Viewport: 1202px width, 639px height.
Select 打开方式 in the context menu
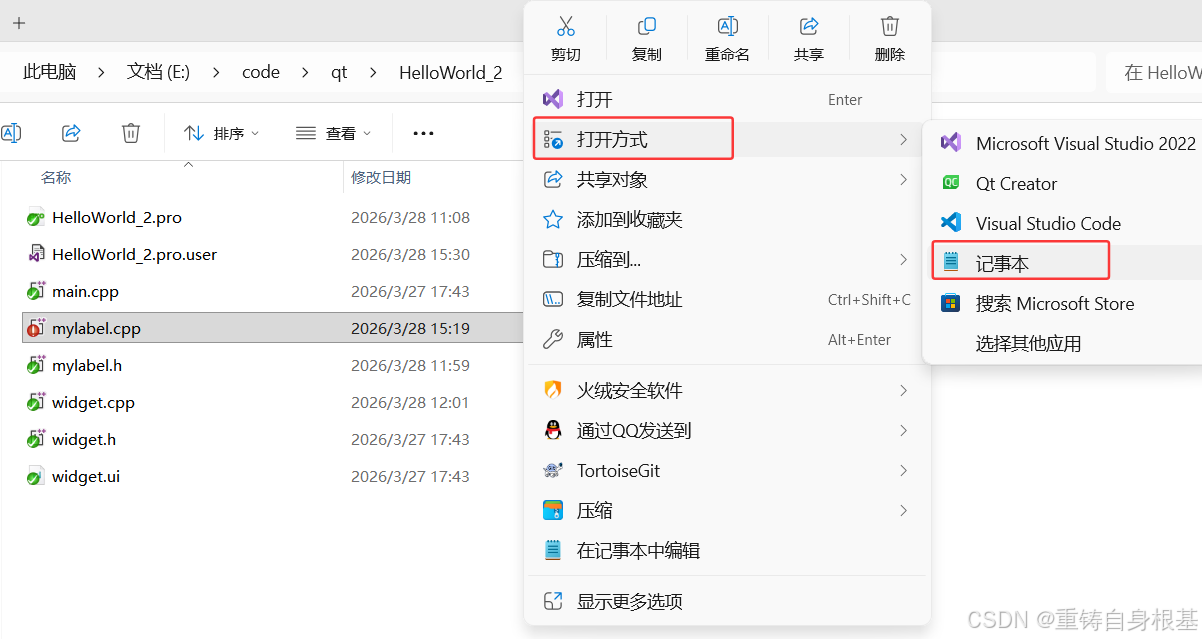(633, 138)
